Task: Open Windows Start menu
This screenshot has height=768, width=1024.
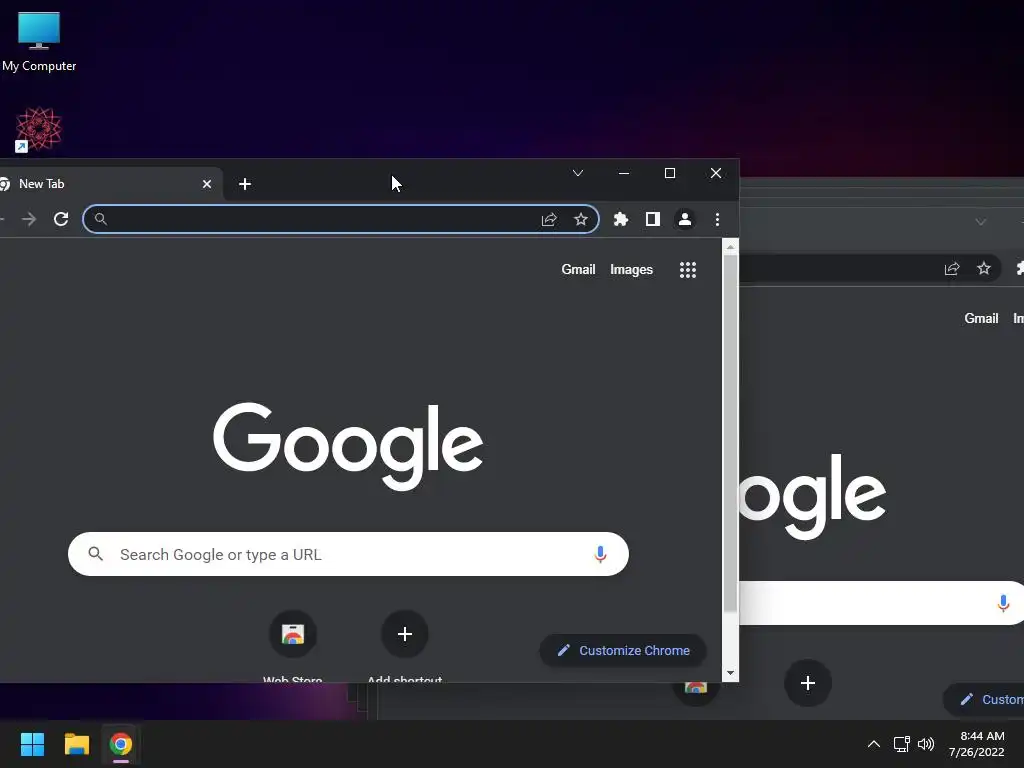Action: [x=32, y=744]
